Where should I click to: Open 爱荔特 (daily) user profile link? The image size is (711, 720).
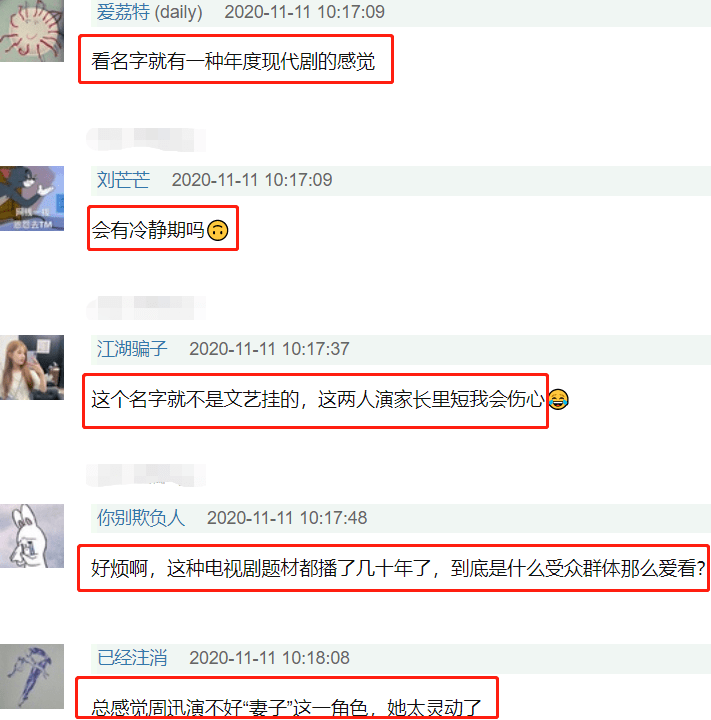click(x=149, y=12)
